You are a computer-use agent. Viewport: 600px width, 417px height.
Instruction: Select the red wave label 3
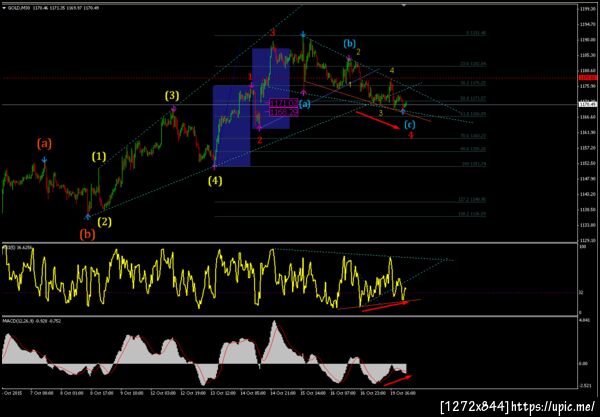(x=273, y=33)
